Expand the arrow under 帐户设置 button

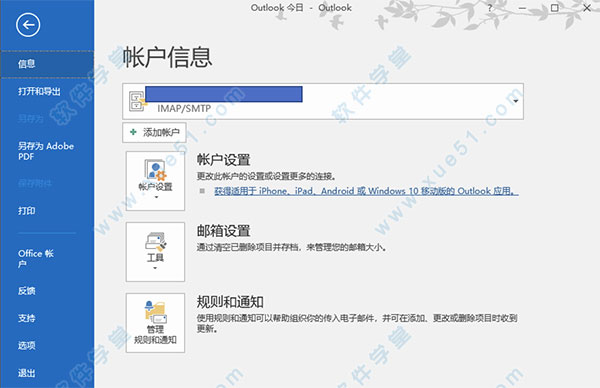(x=156, y=197)
